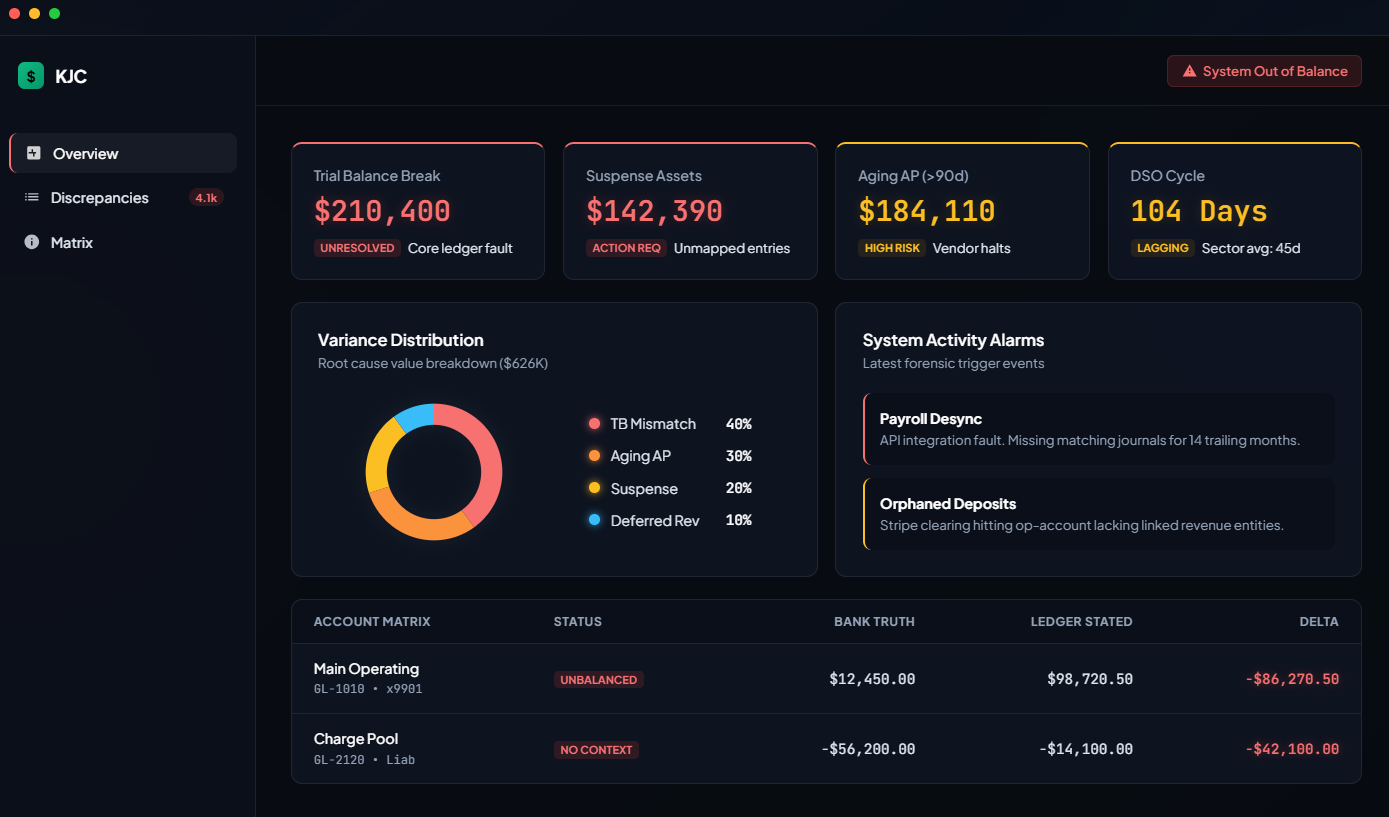
Task: Open the Discrepancies menu item
Action: (123, 198)
